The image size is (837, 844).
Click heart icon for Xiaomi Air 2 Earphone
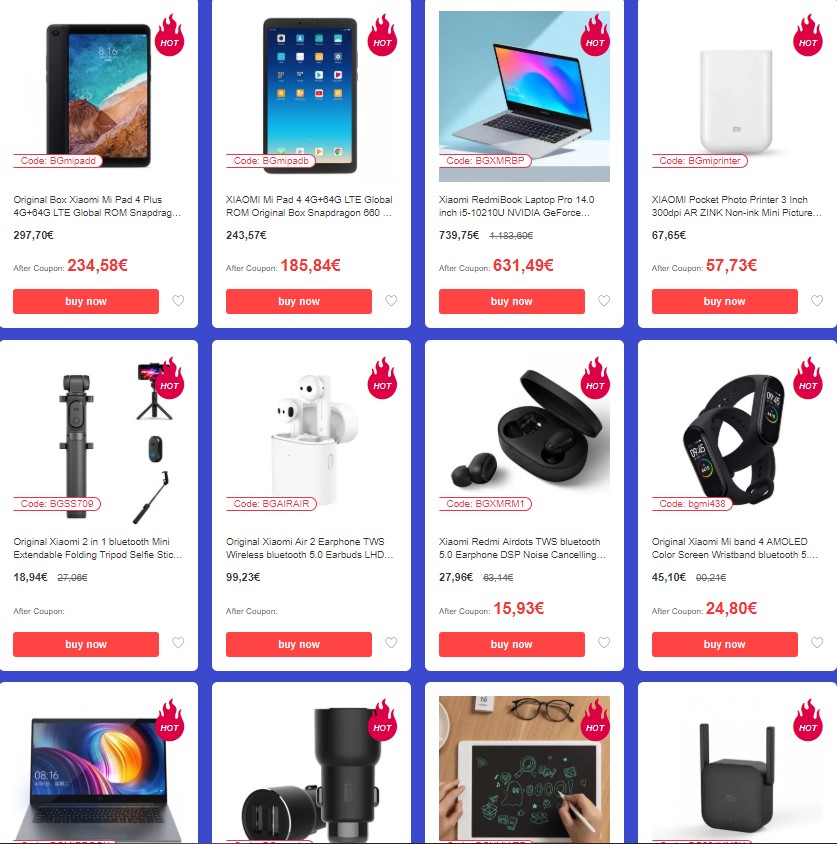(391, 642)
